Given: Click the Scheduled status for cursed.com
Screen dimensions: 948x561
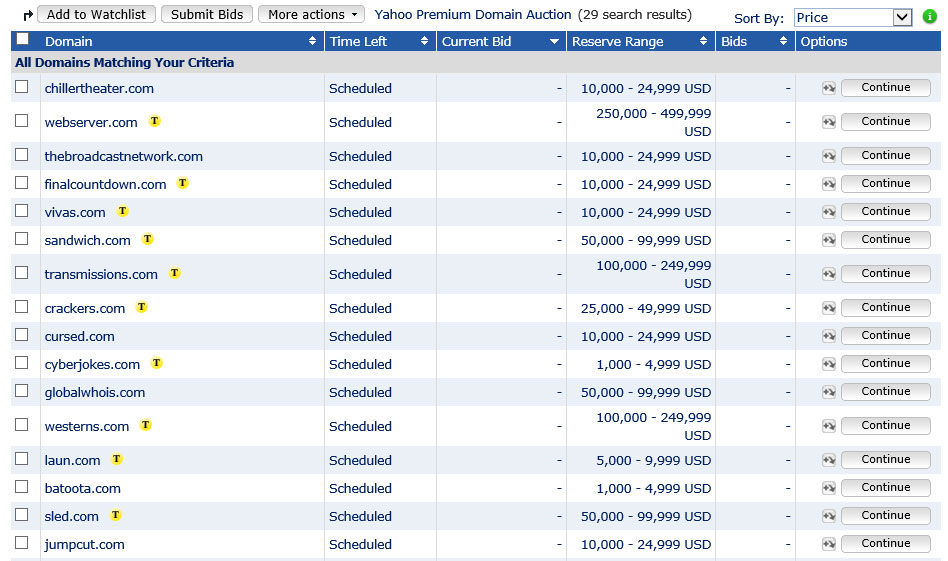Looking at the screenshot, I should coord(360,336).
